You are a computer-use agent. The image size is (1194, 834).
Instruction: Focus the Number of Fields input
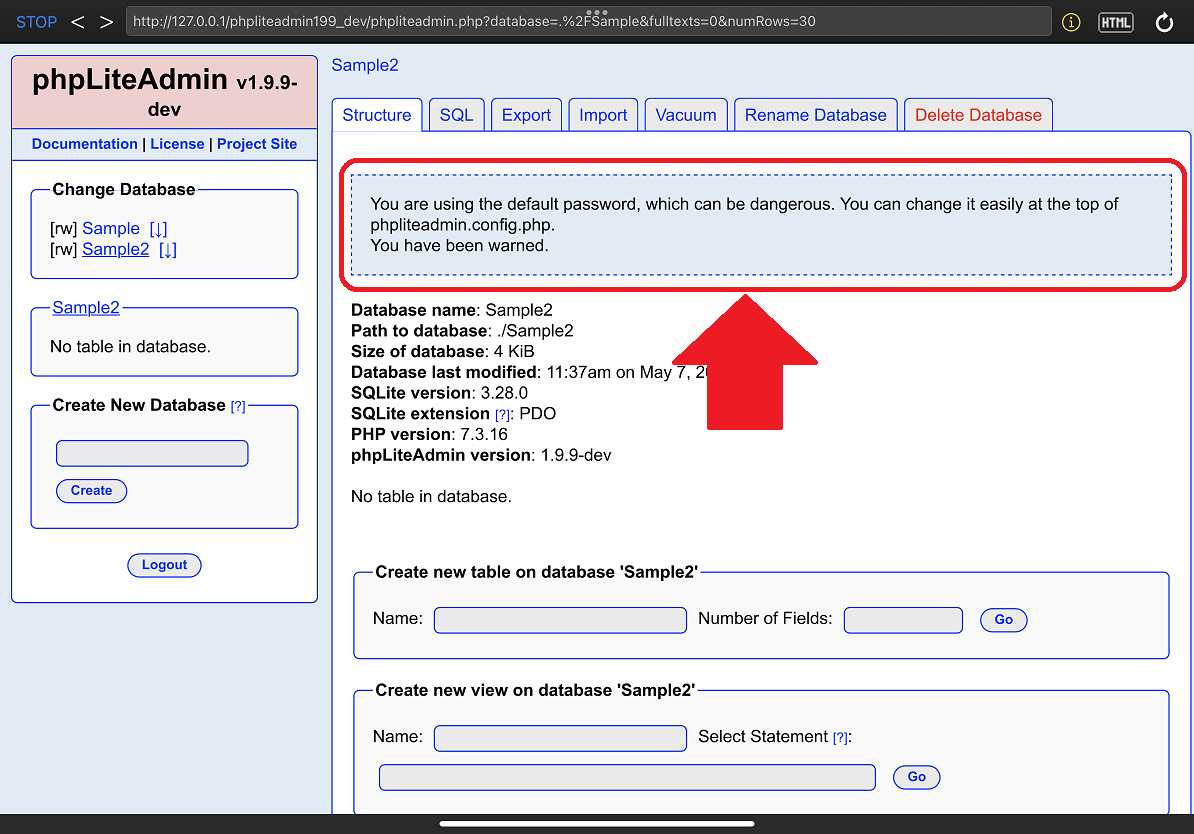[903, 620]
